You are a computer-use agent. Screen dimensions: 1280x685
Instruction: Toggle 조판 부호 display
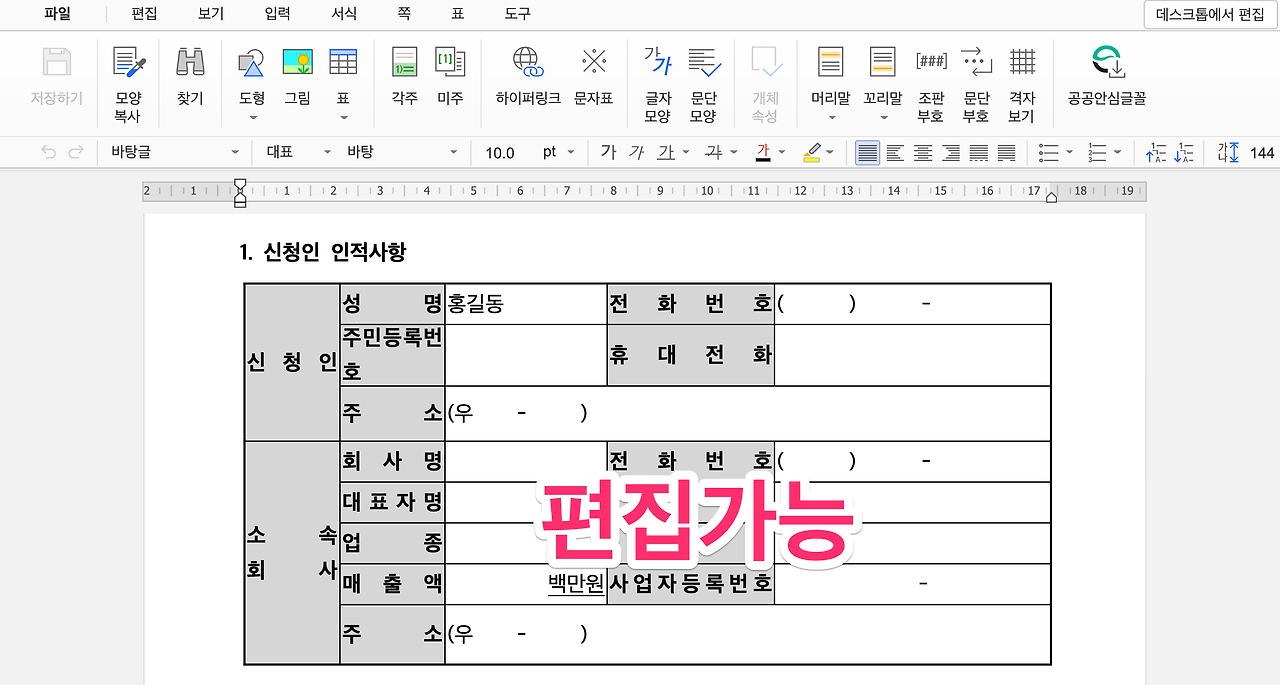pyautogui.click(x=931, y=80)
